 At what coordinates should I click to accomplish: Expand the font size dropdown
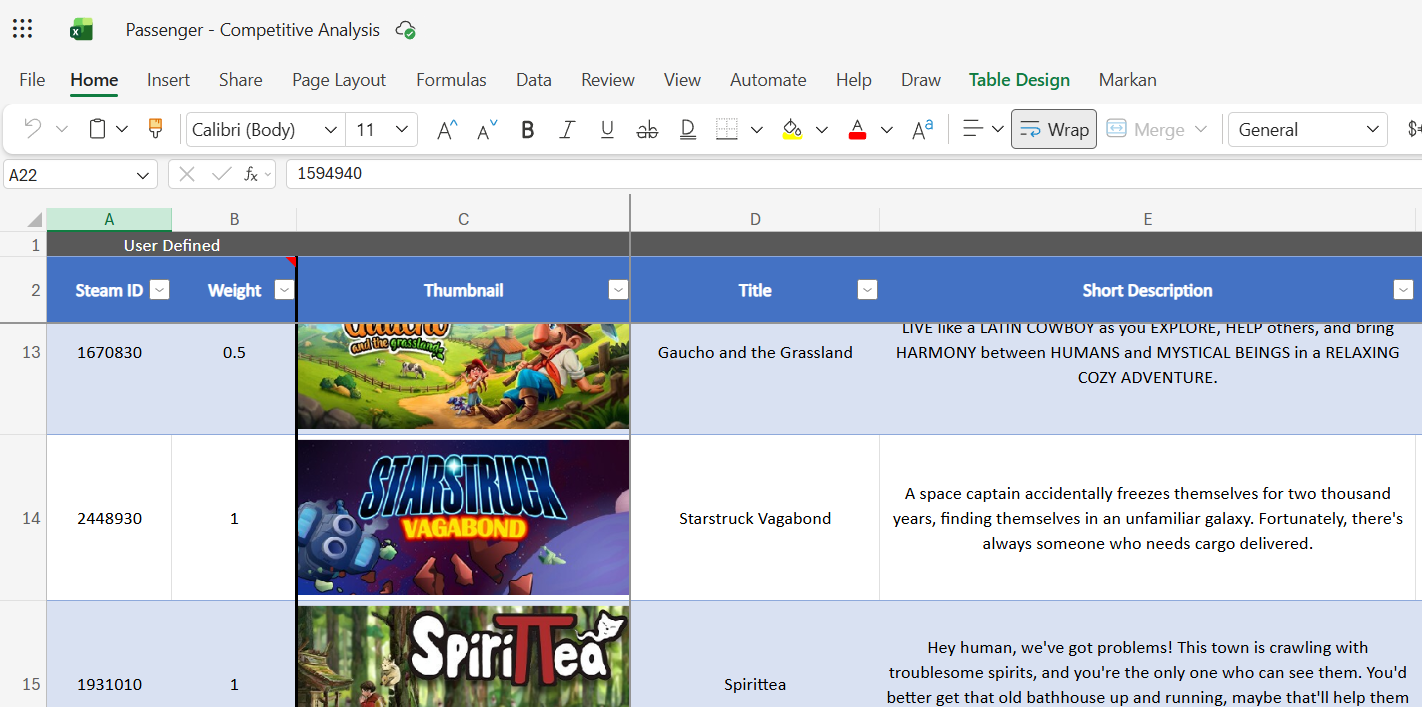(401, 129)
